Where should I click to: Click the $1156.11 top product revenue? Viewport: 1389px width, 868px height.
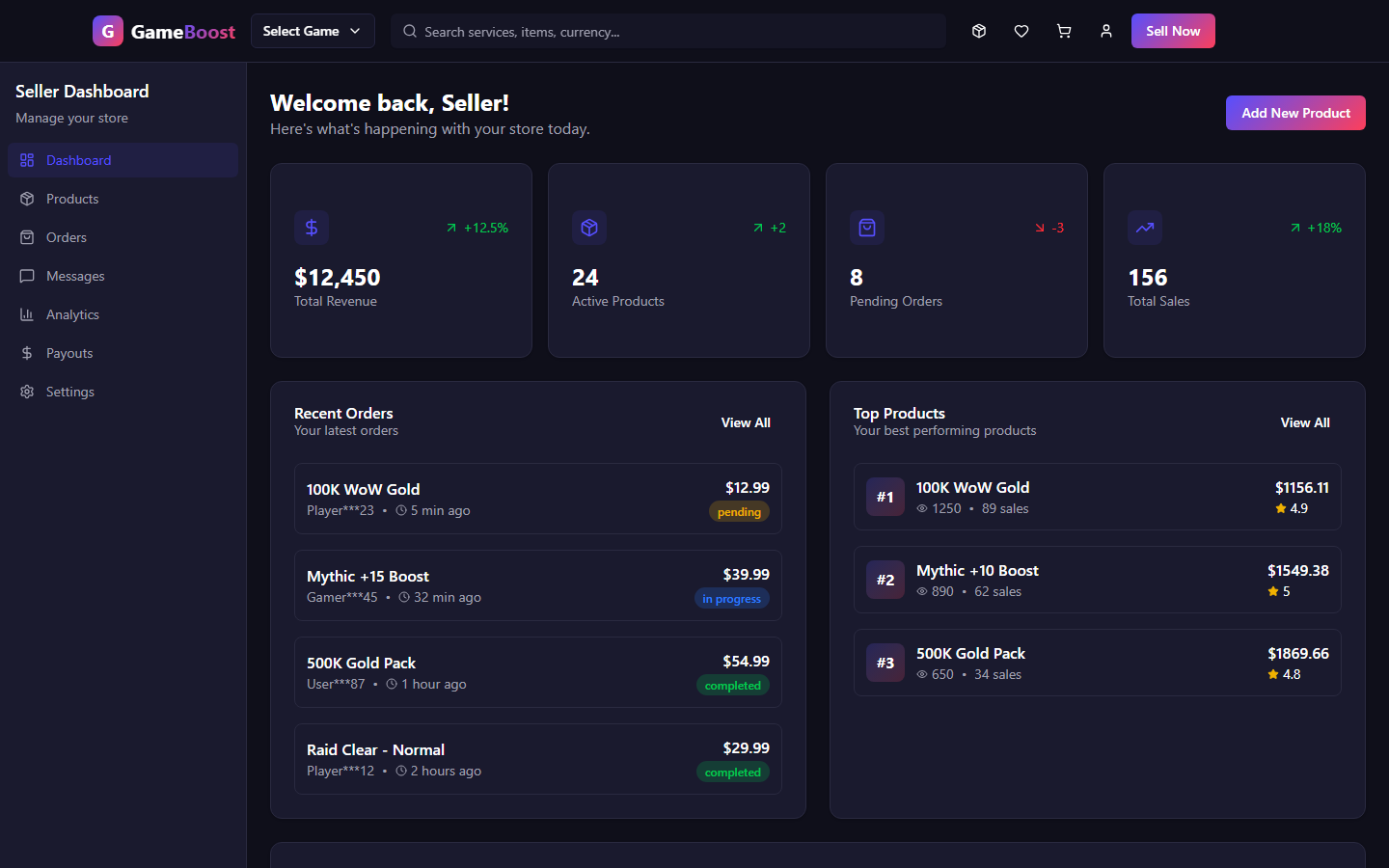[x=1302, y=488]
